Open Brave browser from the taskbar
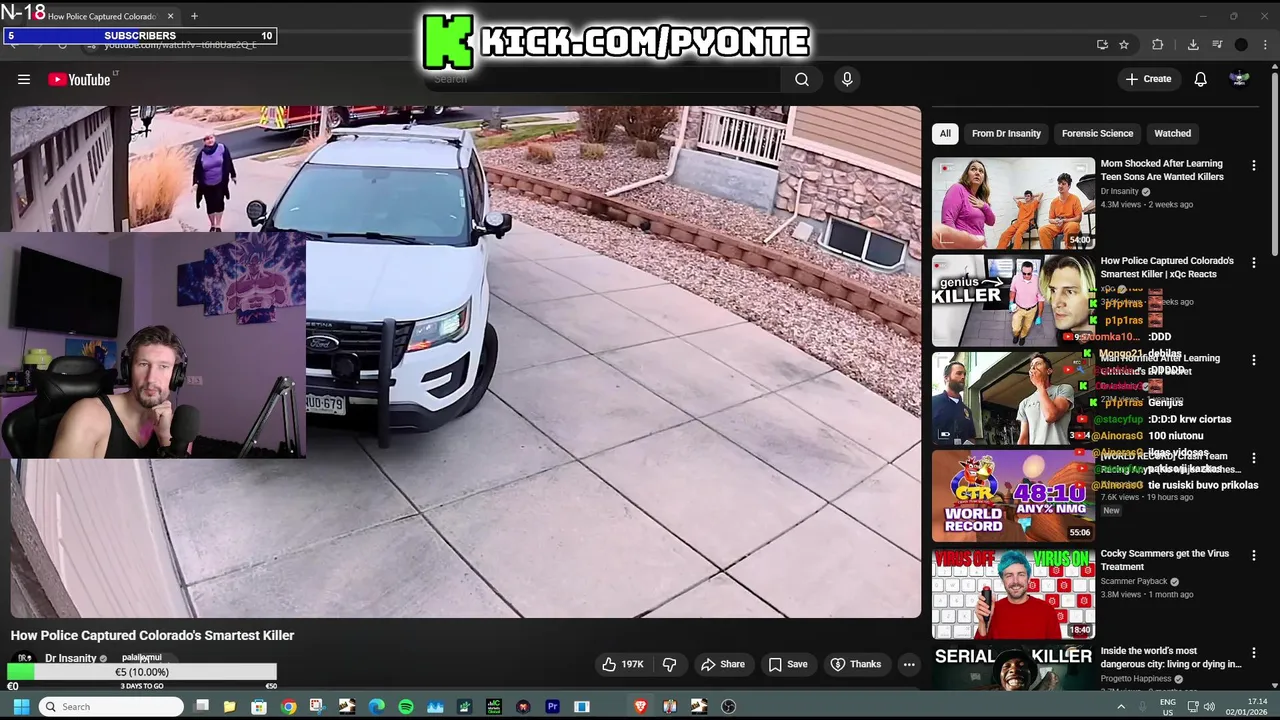1280x720 pixels. click(640, 706)
